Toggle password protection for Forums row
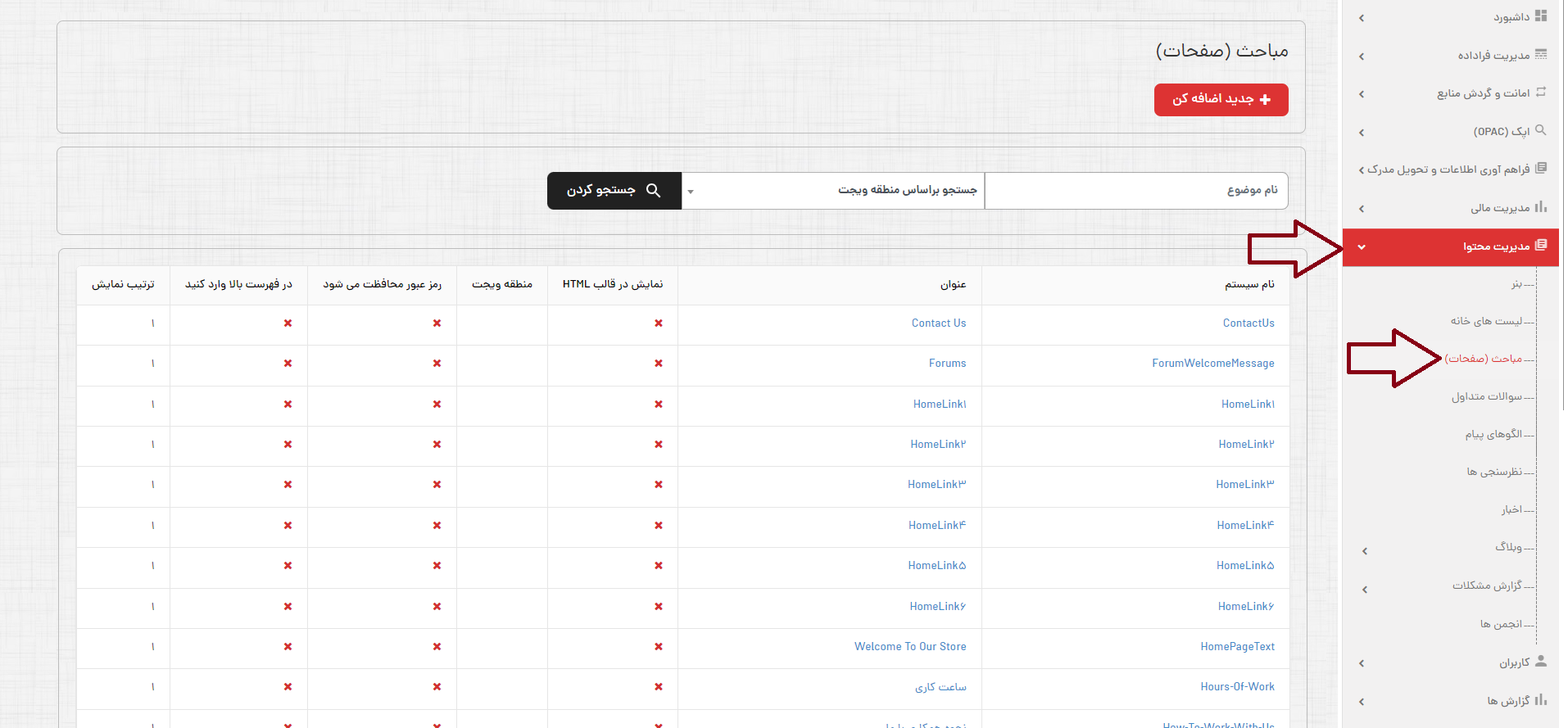Viewport: 1568px width, 728px height. (x=437, y=364)
